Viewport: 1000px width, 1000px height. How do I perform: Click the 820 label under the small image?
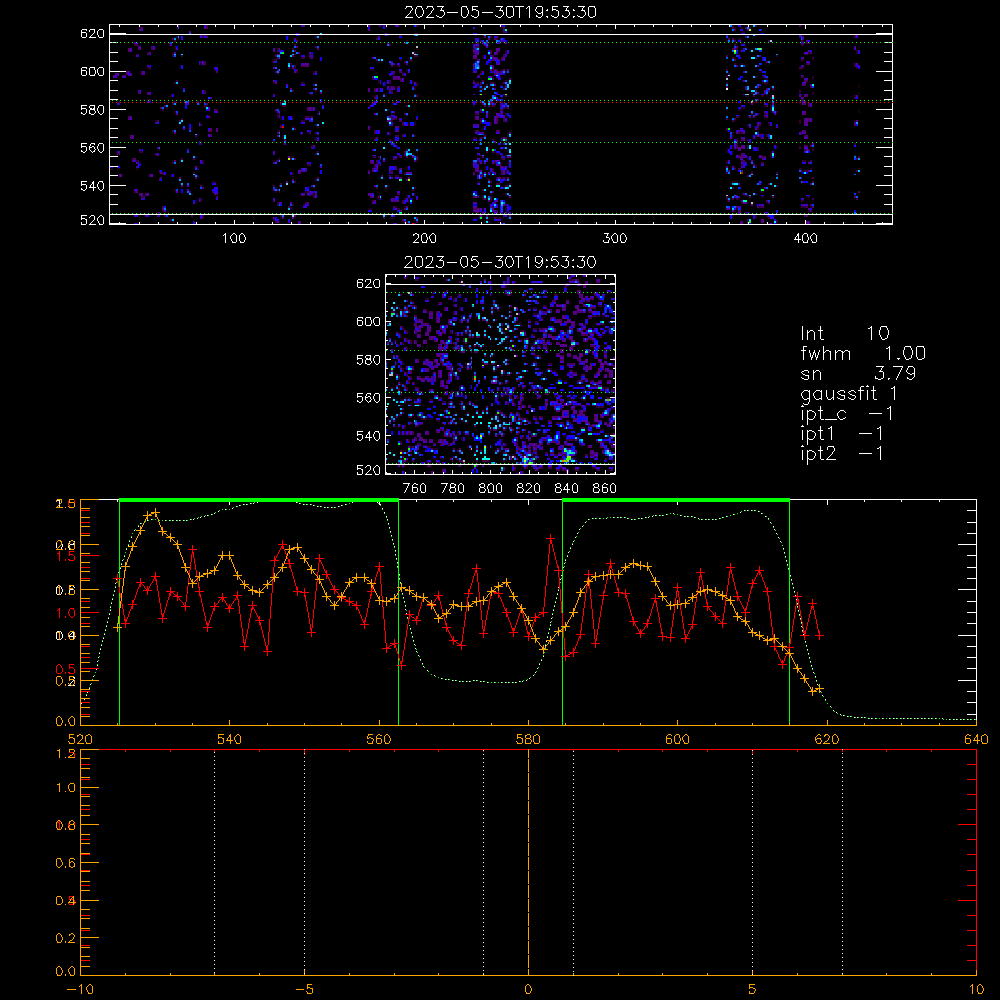[x=529, y=489]
